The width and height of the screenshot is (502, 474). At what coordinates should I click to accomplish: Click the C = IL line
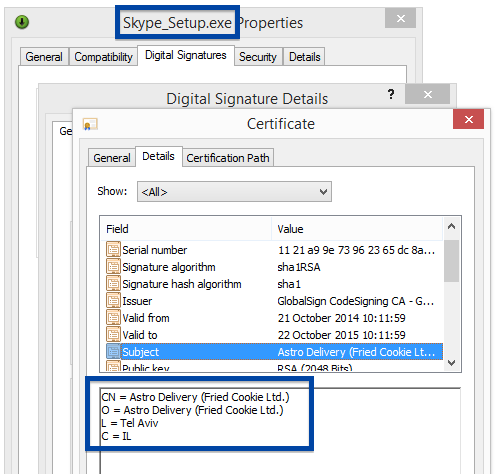116,436
